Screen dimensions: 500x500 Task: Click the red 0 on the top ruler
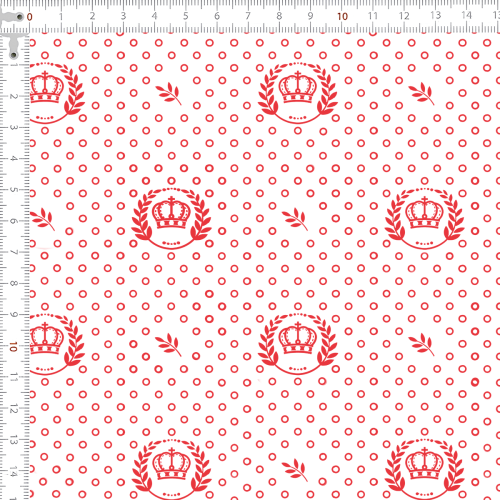pyautogui.click(x=29, y=17)
